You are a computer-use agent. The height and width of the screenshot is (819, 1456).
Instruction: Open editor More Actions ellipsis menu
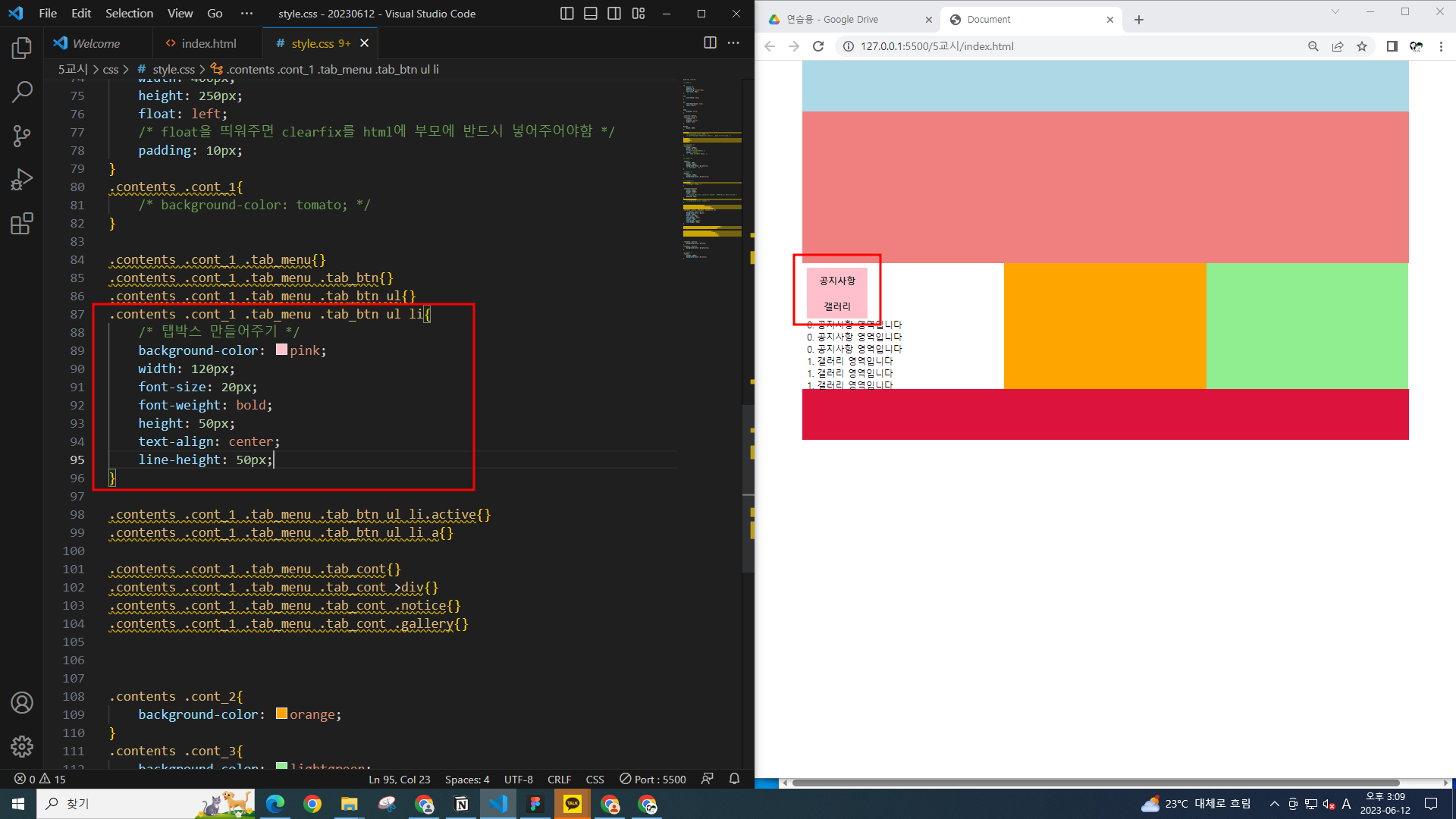point(733,43)
